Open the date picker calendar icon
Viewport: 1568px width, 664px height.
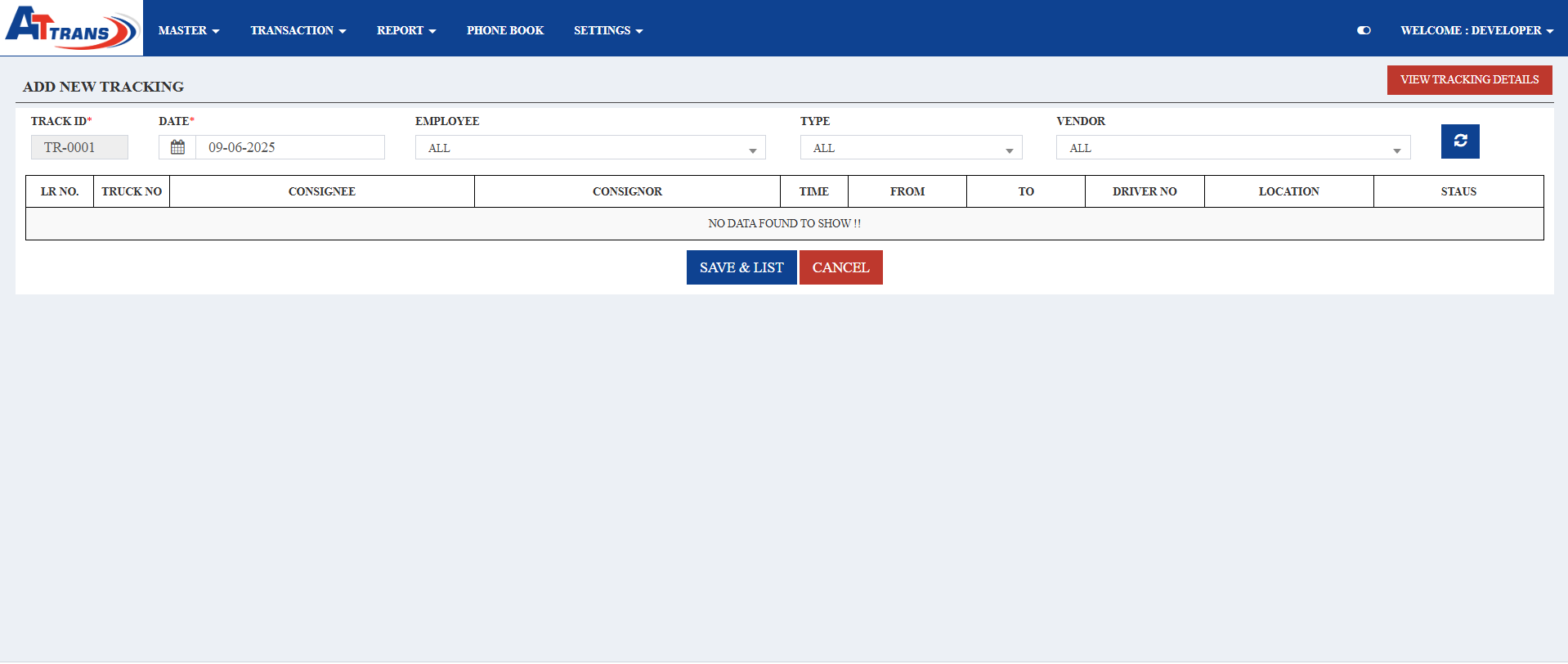click(177, 147)
